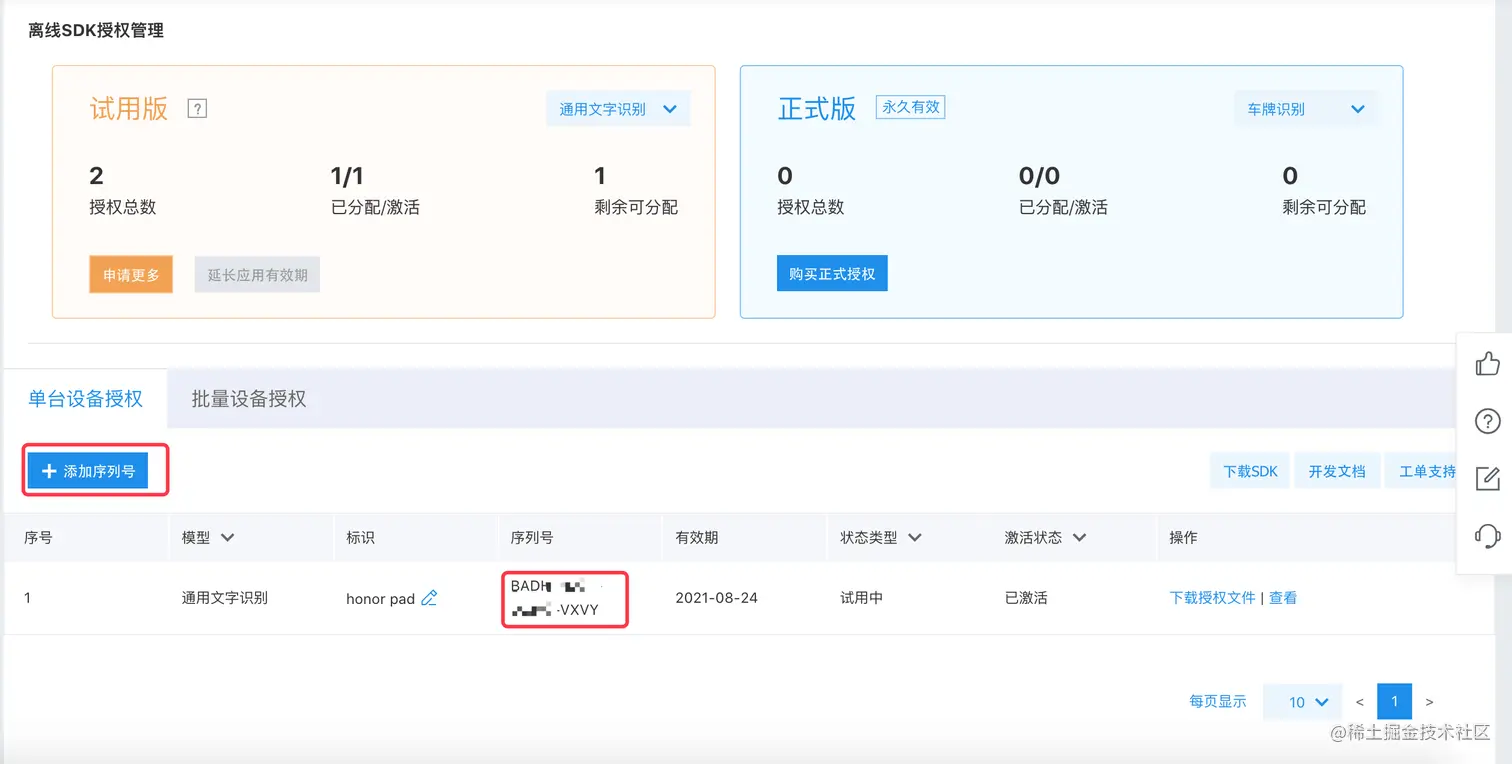Click the 通用文字识别 model cell in the table row
The height and width of the screenshot is (764, 1512).
[225, 598]
